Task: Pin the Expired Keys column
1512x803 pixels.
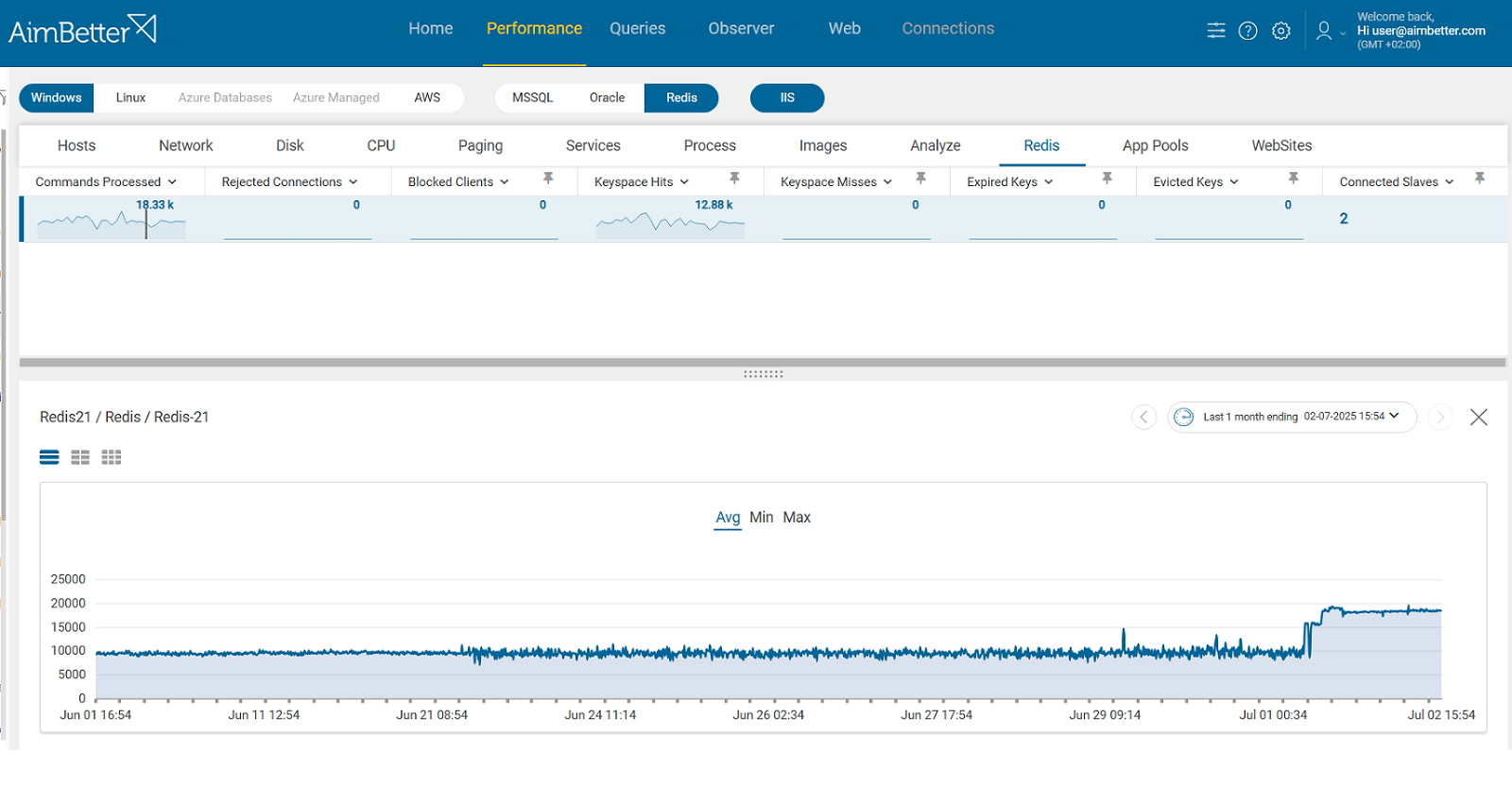Action: [x=1107, y=179]
